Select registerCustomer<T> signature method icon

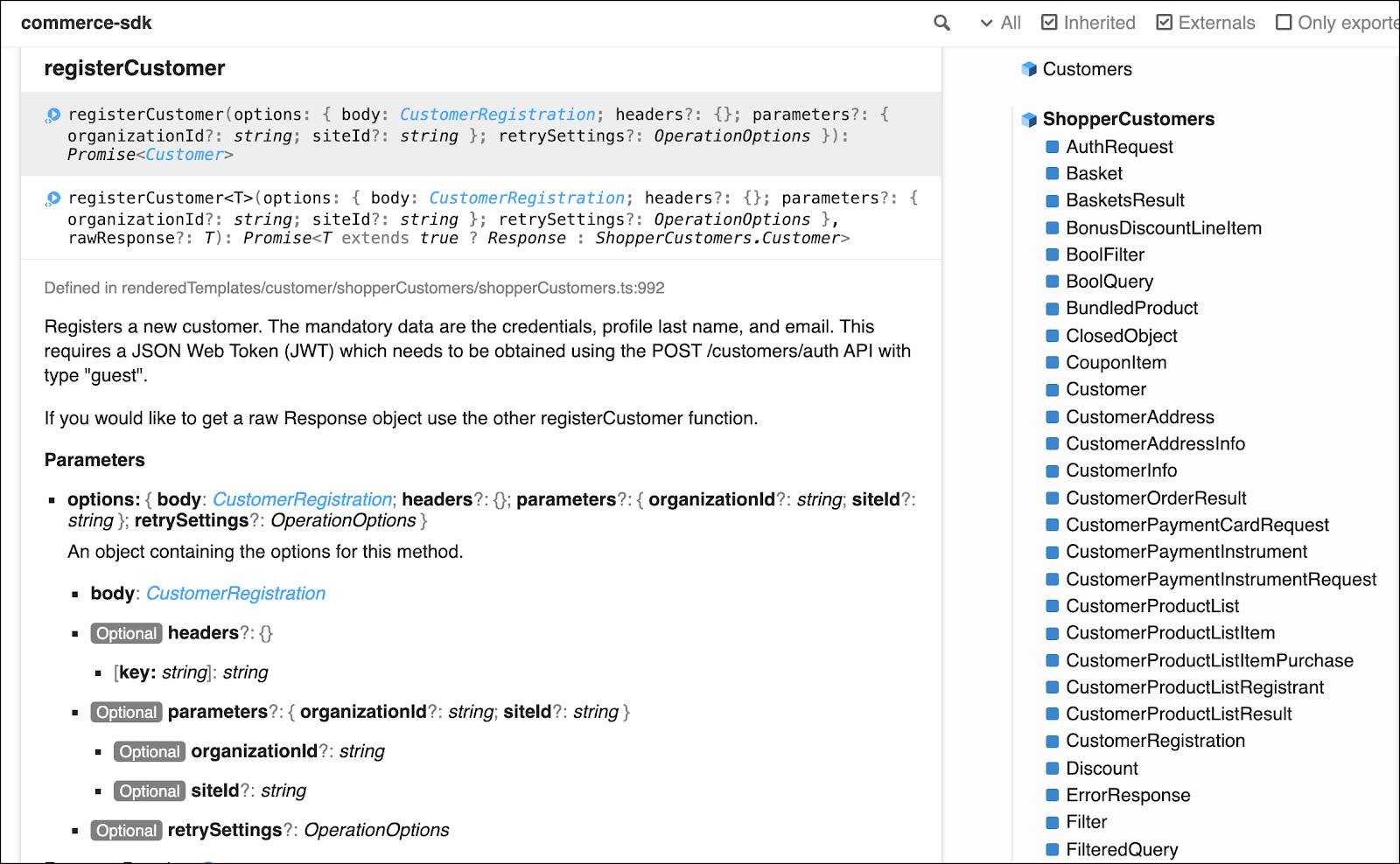52,199
